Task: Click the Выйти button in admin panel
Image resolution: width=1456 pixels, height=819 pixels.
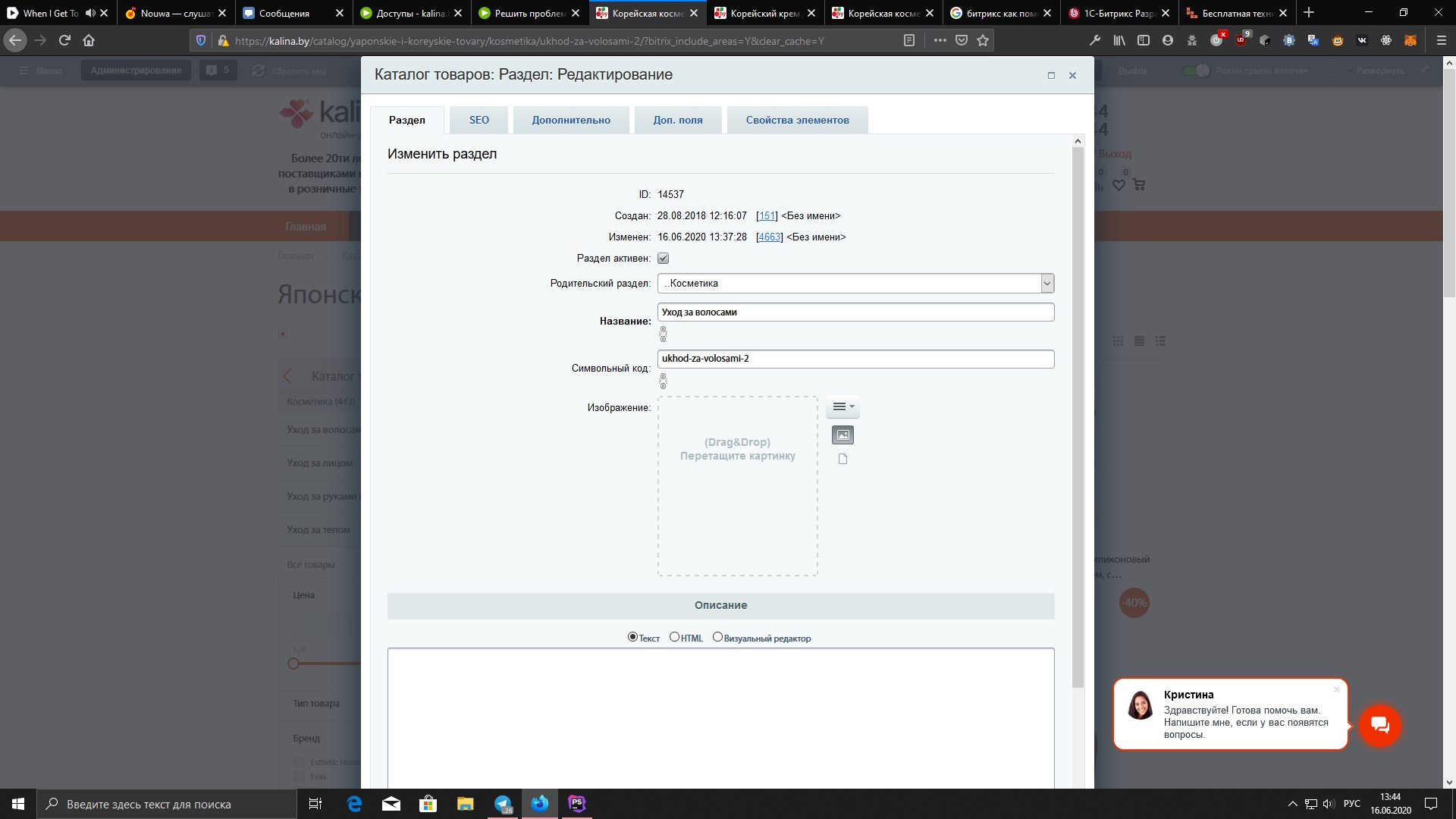Action: (1132, 71)
